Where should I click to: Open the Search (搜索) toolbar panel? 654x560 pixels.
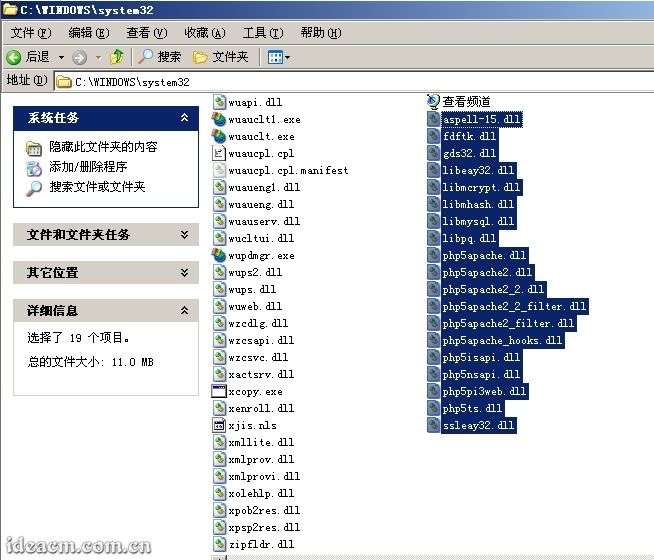pos(160,57)
